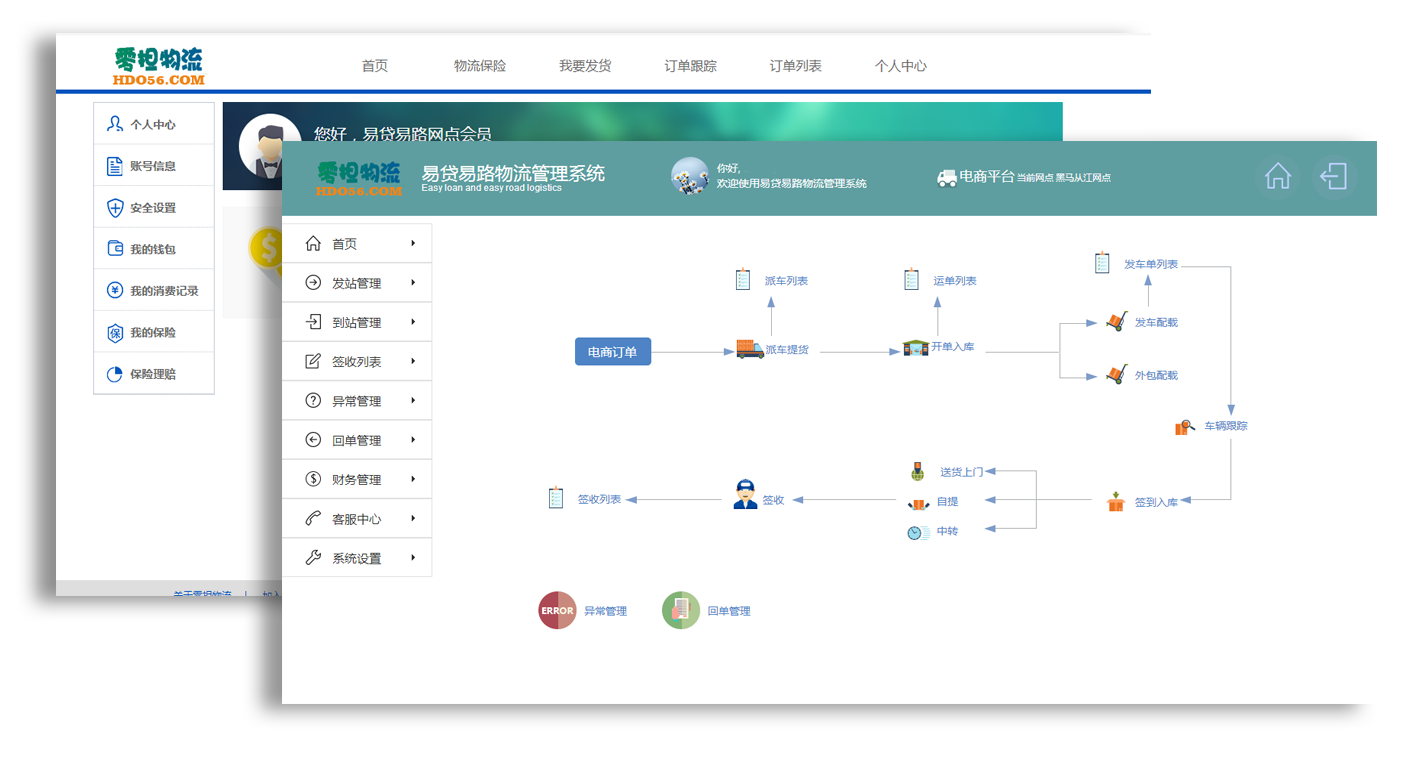Expand the 发站管理 sidebar menu arrow
Viewport: 1412px width, 760px height.
tap(413, 283)
